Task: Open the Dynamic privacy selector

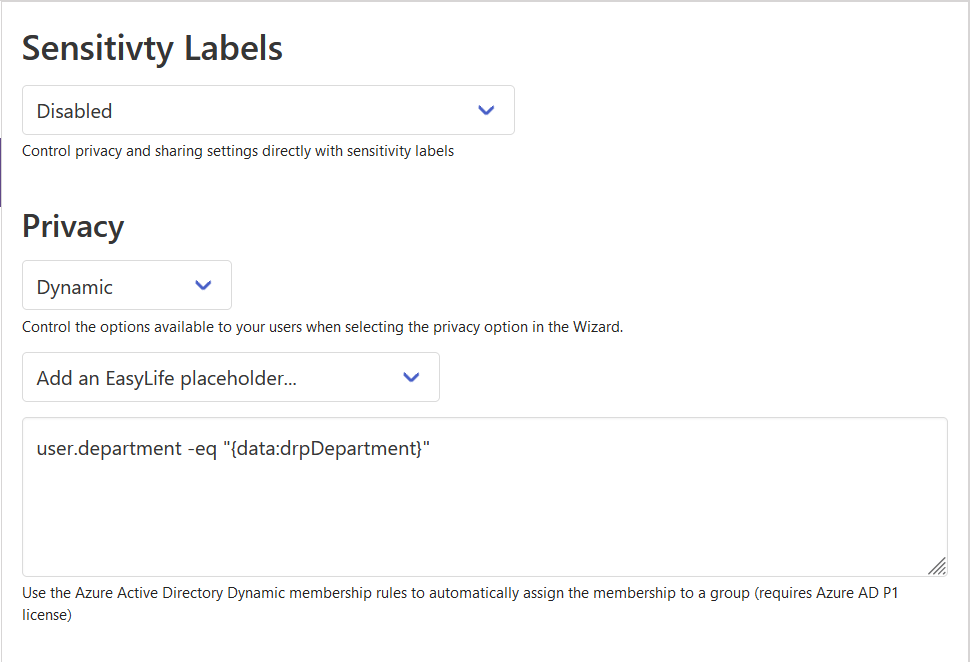Action: tap(126, 285)
